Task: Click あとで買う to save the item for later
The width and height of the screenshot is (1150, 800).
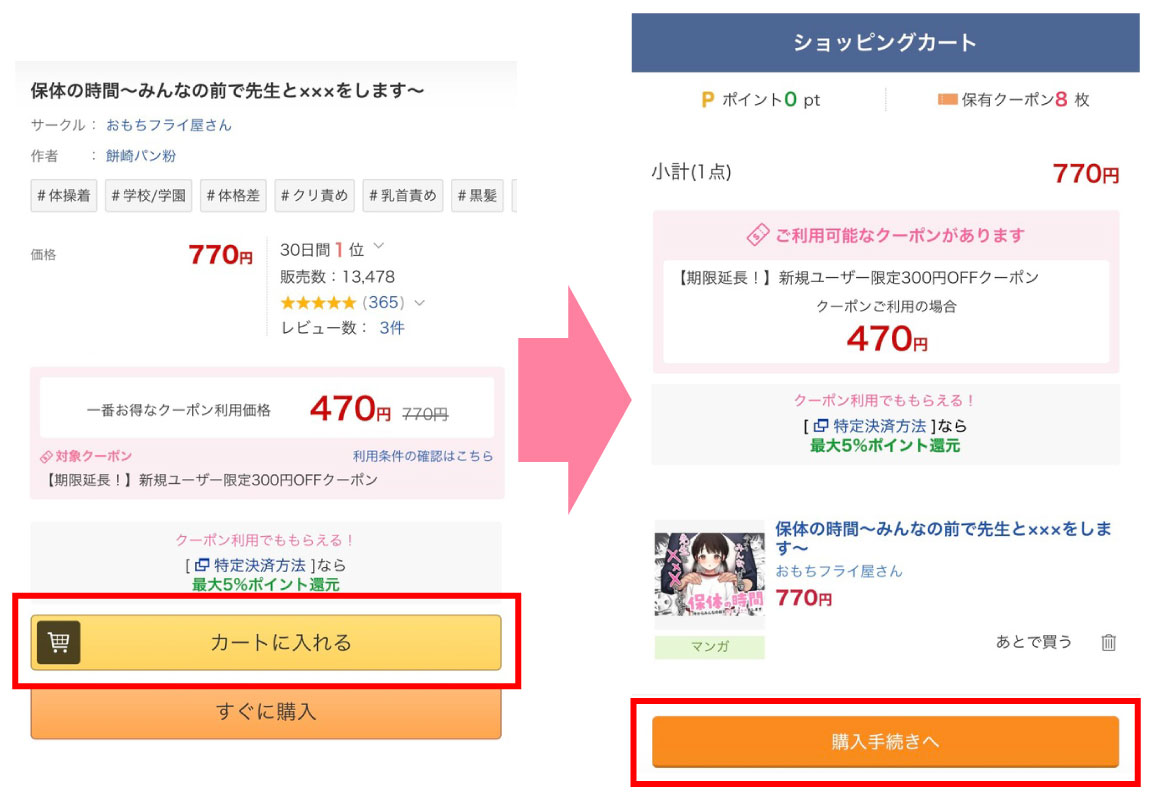Action: pyautogui.click(x=1033, y=642)
